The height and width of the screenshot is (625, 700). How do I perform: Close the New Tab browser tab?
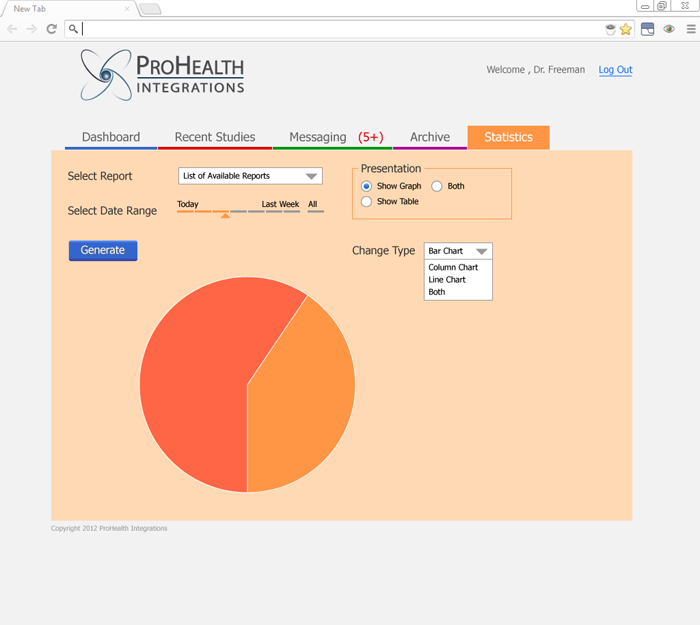pyautogui.click(x=127, y=8)
